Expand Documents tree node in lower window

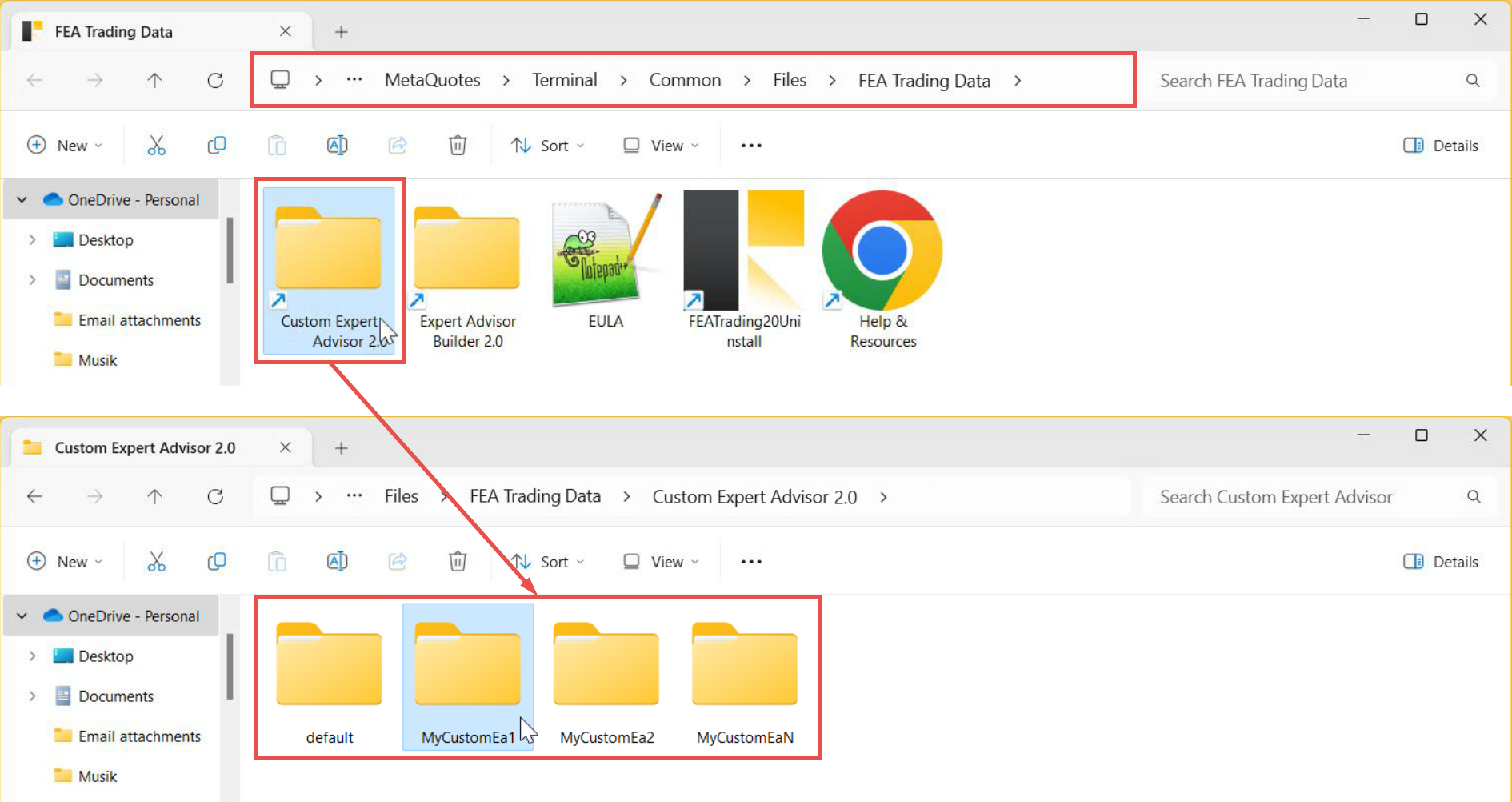pyautogui.click(x=32, y=696)
